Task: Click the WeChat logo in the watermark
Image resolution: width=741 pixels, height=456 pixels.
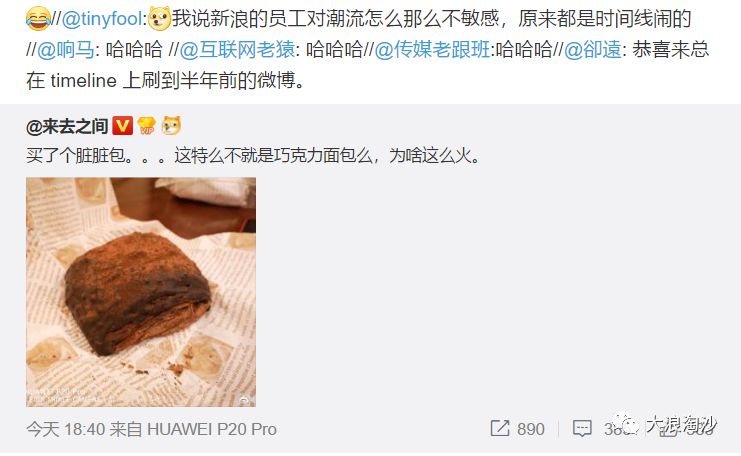Action: pos(626,425)
